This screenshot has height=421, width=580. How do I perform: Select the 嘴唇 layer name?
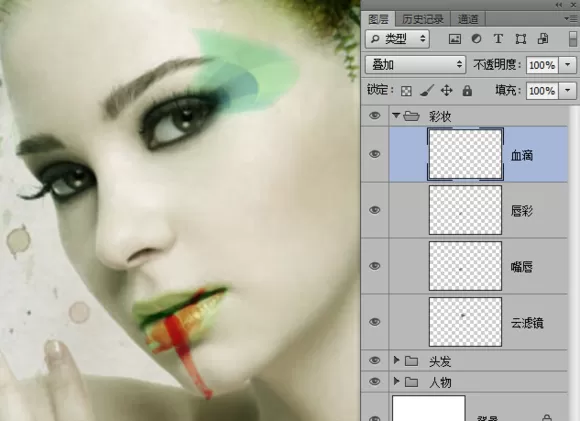522,267
